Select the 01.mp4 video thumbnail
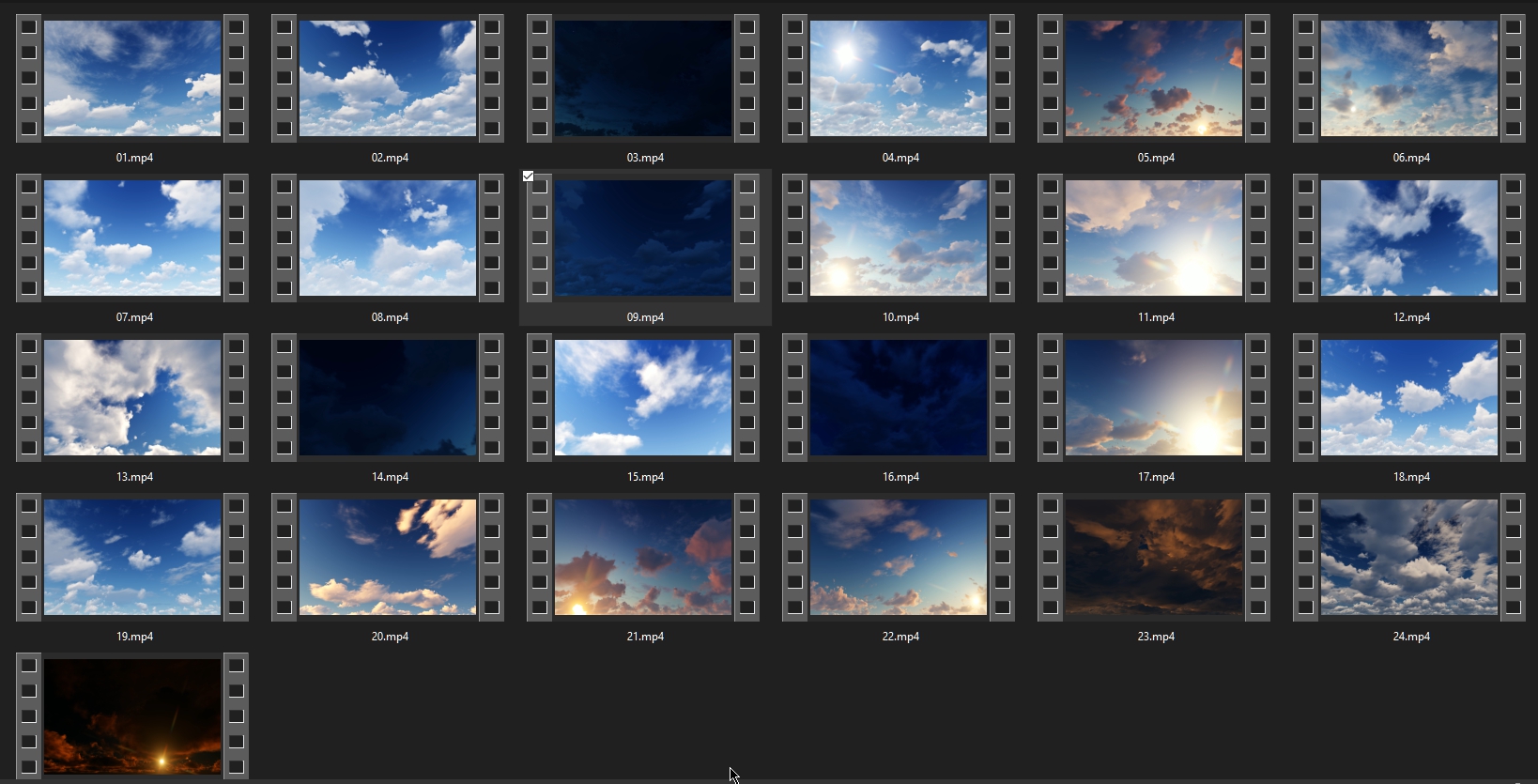Viewport: 1538px width, 784px height. 132,79
